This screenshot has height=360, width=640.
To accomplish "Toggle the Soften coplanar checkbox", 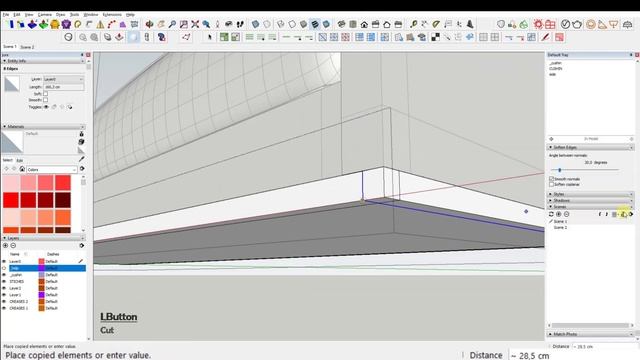I will pyautogui.click(x=551, y=184).
